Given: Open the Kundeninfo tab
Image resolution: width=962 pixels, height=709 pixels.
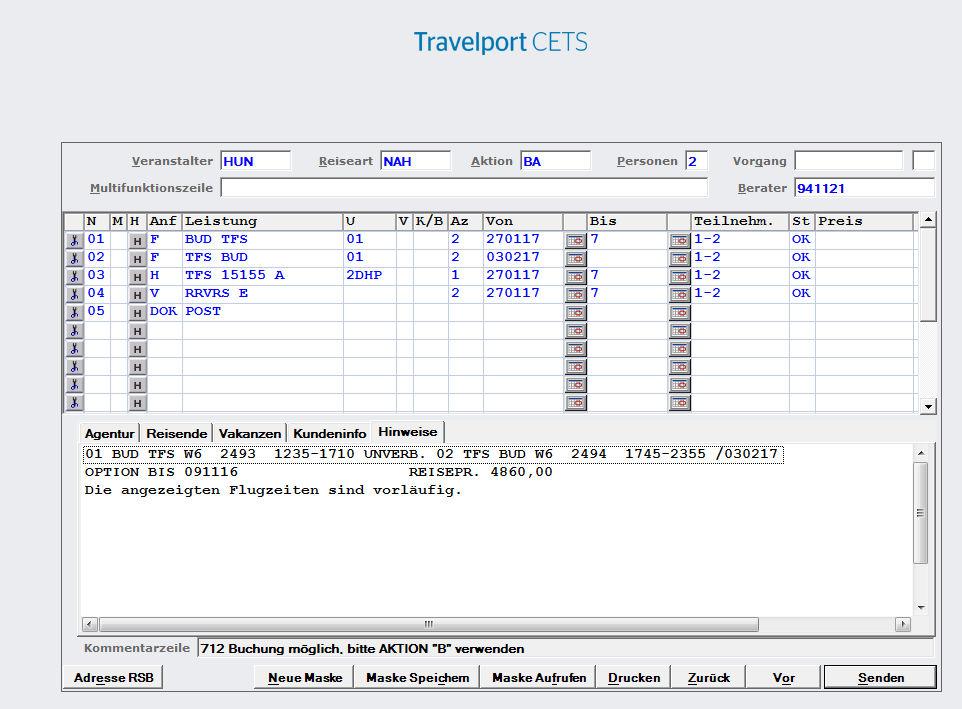Looking at the screenshot, I should click(x=329, y=434).
